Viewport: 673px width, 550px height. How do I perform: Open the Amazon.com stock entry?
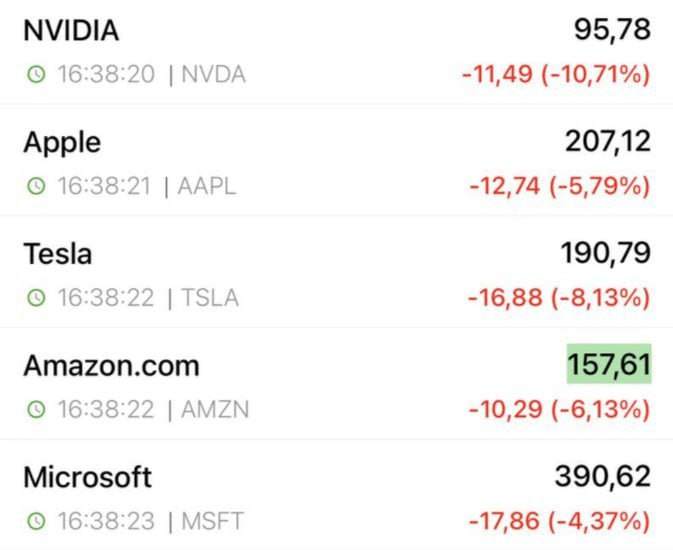111,366
